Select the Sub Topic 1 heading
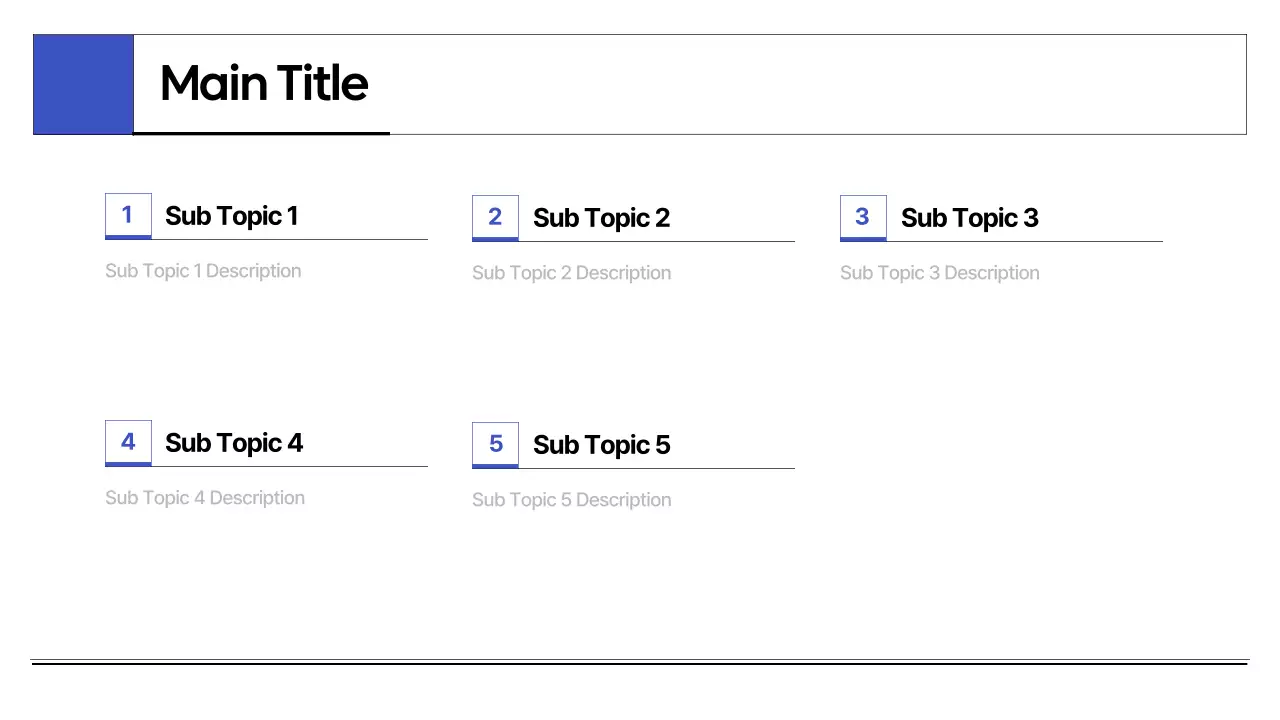 231,216
